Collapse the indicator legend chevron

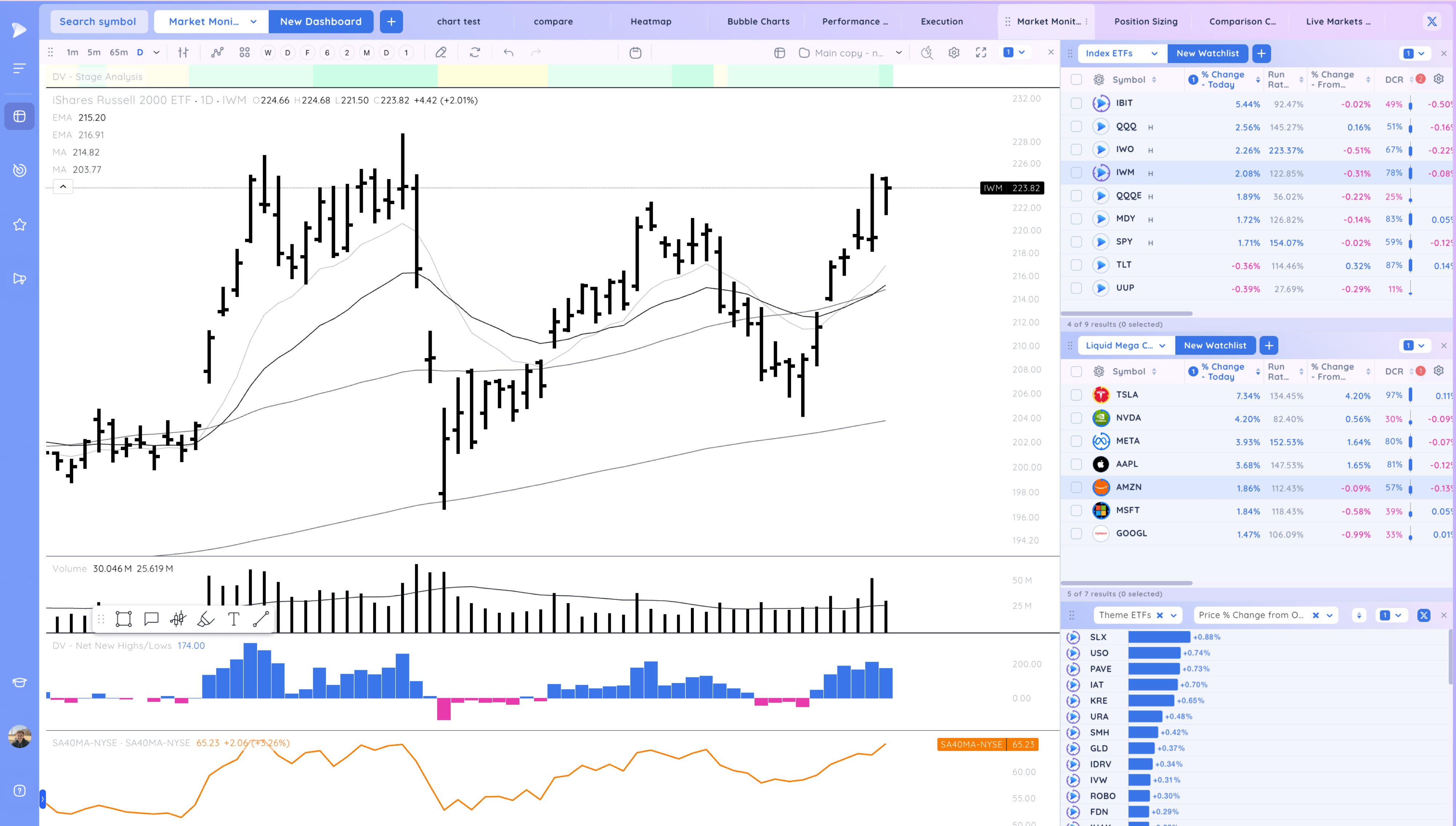tap(63, 187)
